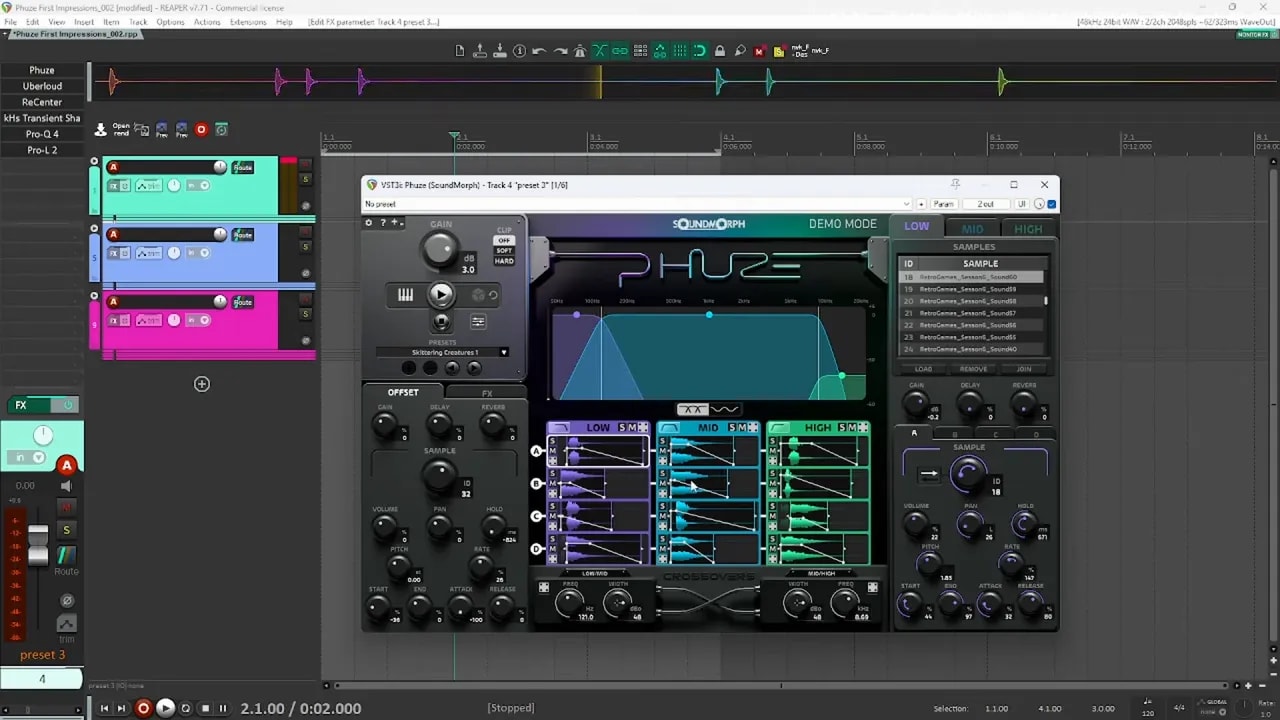Open the Track menu

(138, 21)
